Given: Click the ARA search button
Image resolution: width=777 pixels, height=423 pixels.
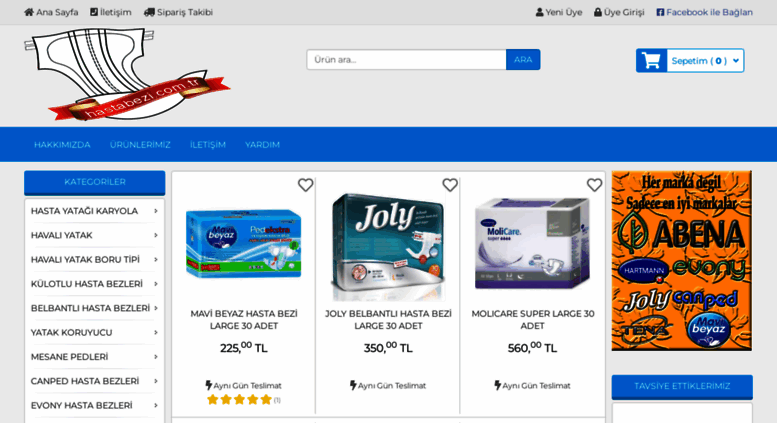Looking at the screenshot, I should tap(523, 59).
